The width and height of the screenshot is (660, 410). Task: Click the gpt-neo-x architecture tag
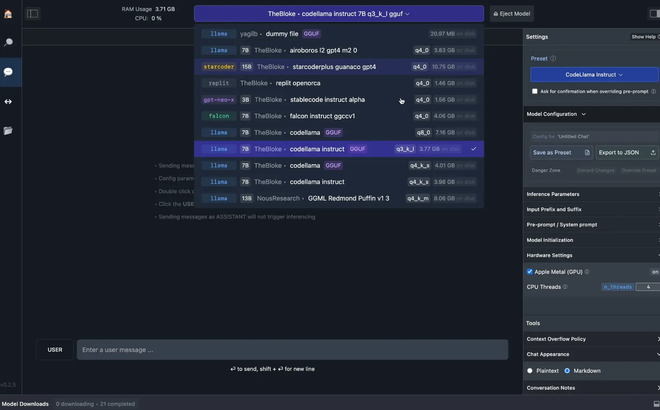click(219, 100)
